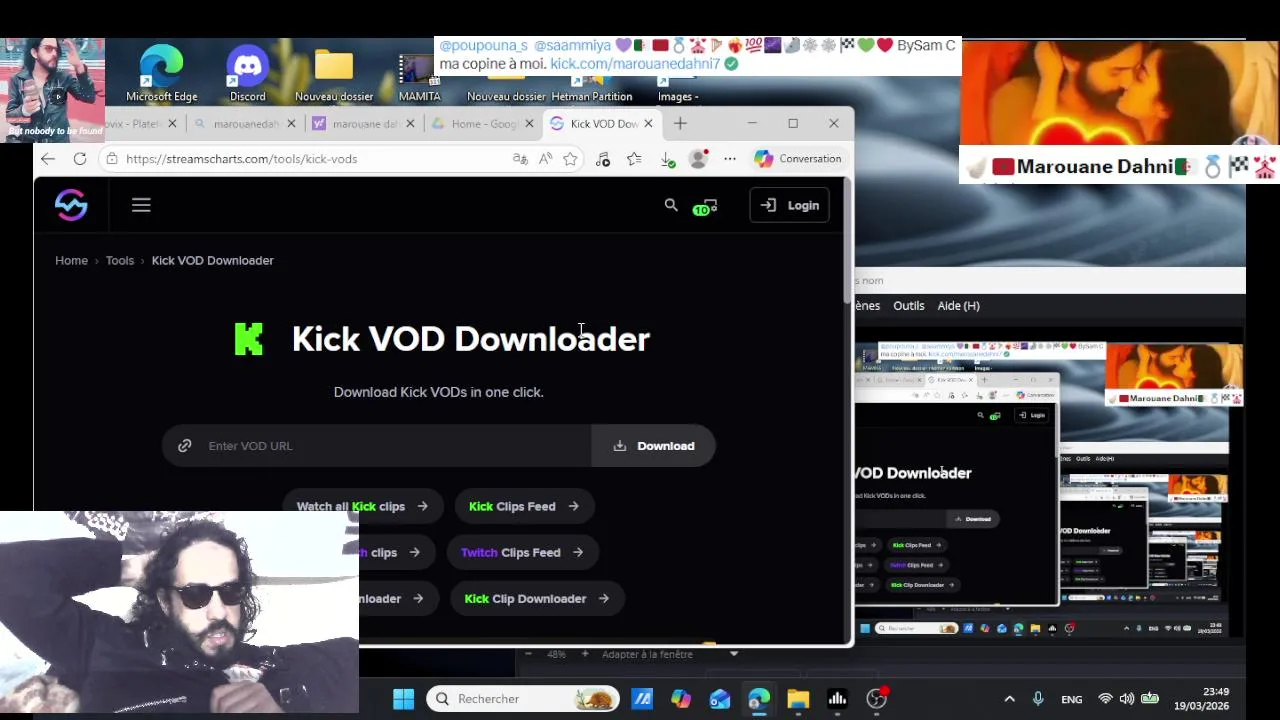Image resolution: width=1280 pixels, height=720 pixels.
Task: Click the taskbar Rechercher search box
Action: pyautogui.click(x=524, y=699)
